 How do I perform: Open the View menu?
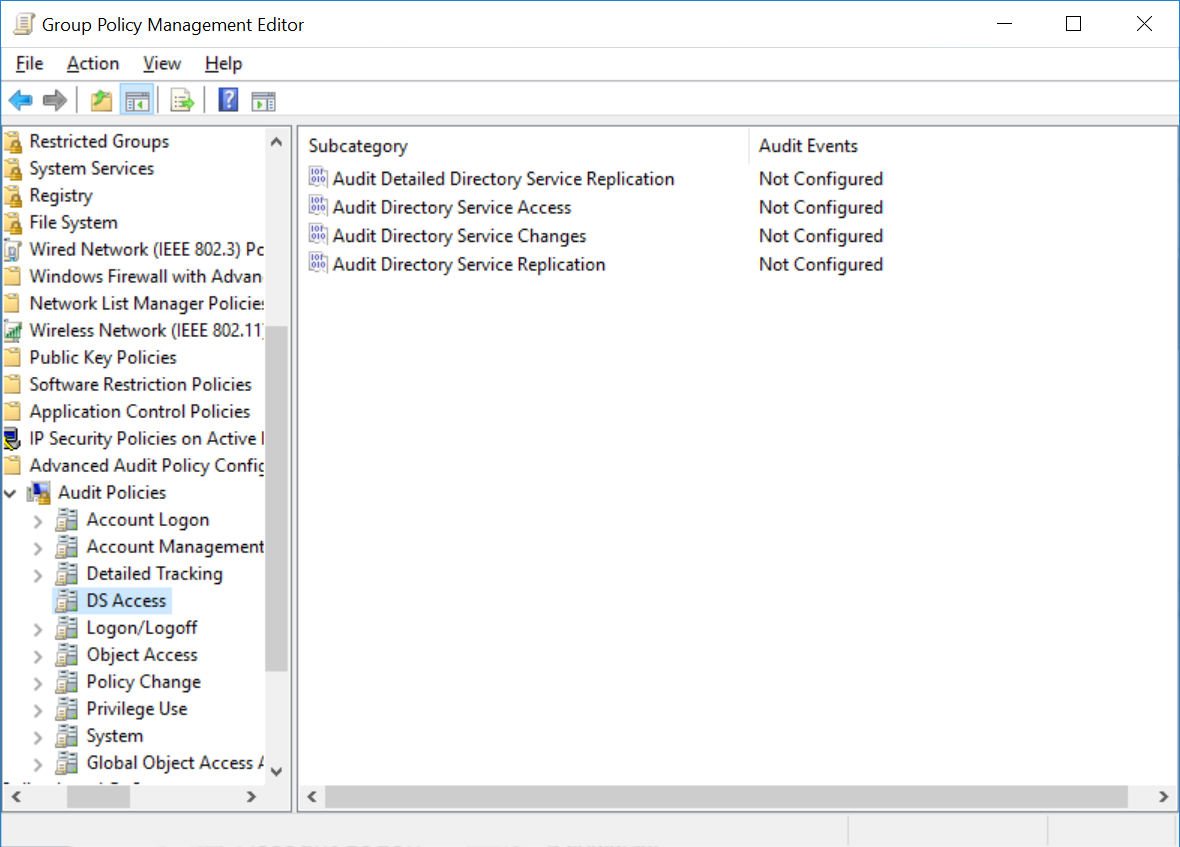pos(162,64)
